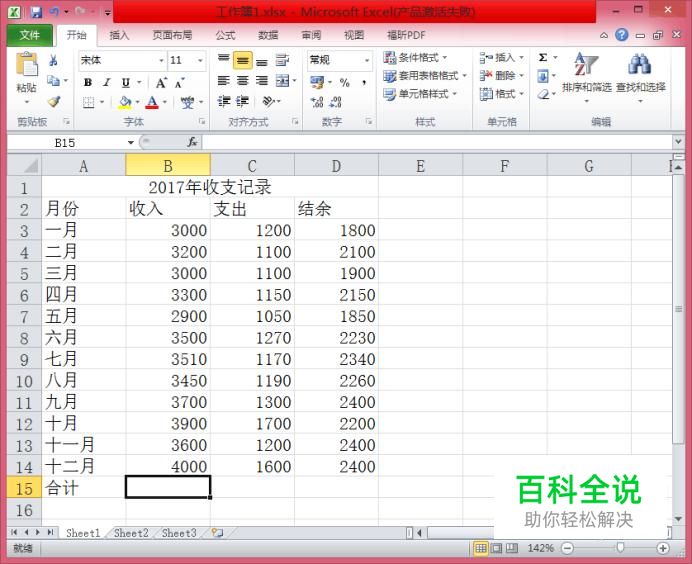Click 删除 cells button
This screenshot has height=564, width=692.
point(502,76)
